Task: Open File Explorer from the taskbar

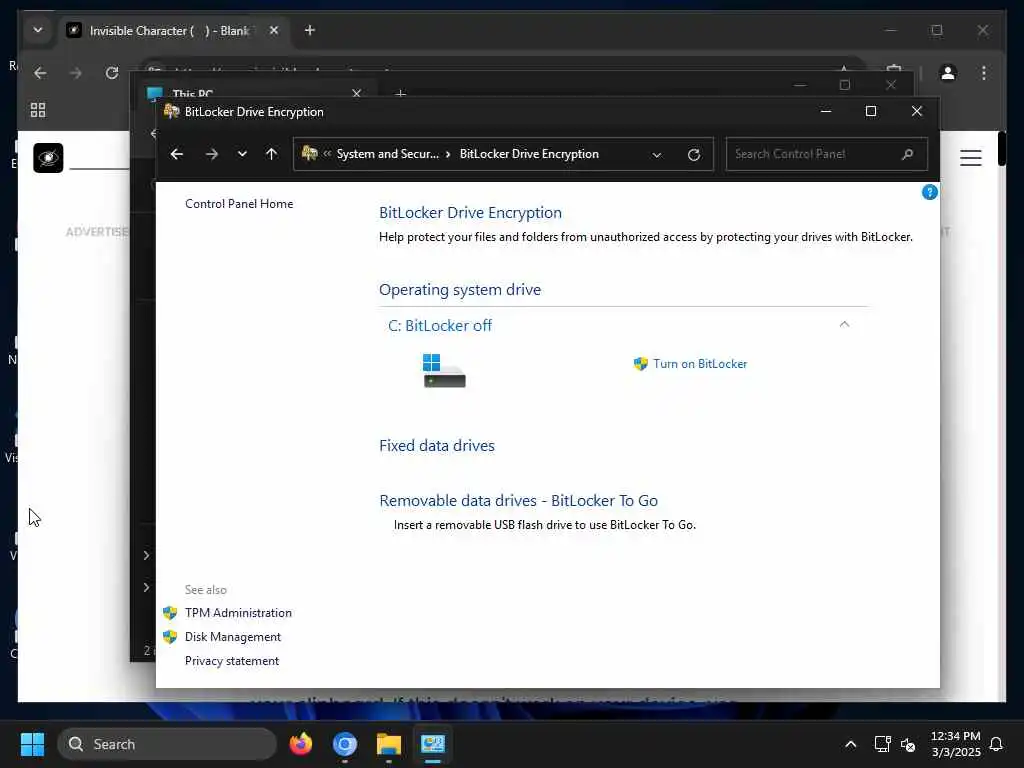Action: point(389,744)
